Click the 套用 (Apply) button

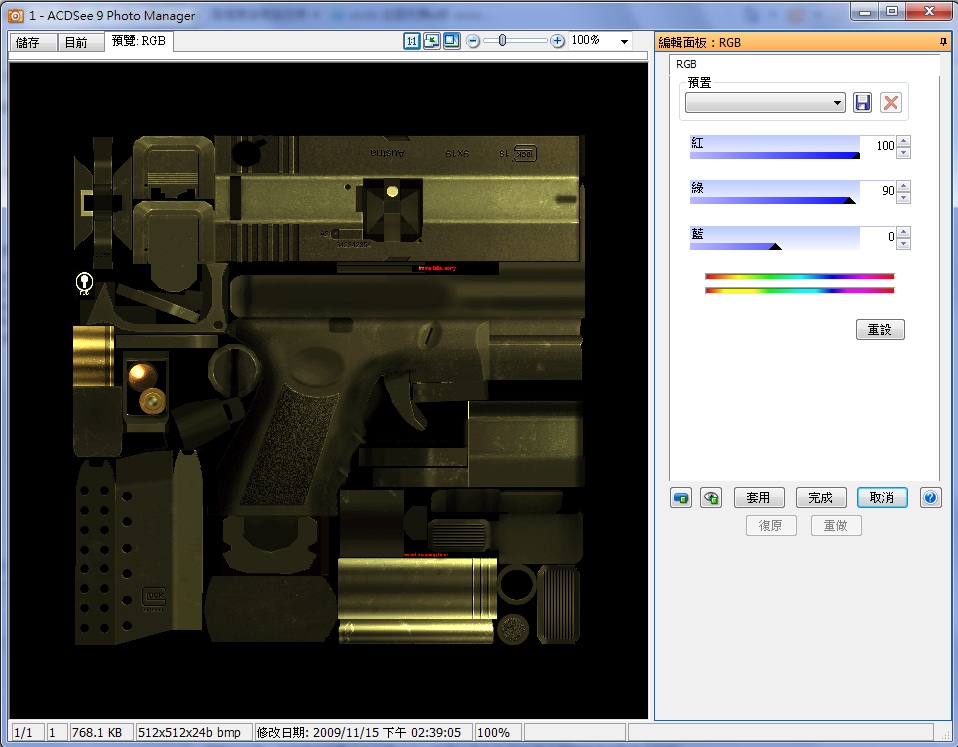pyautogui.click(x=759, y=498)
